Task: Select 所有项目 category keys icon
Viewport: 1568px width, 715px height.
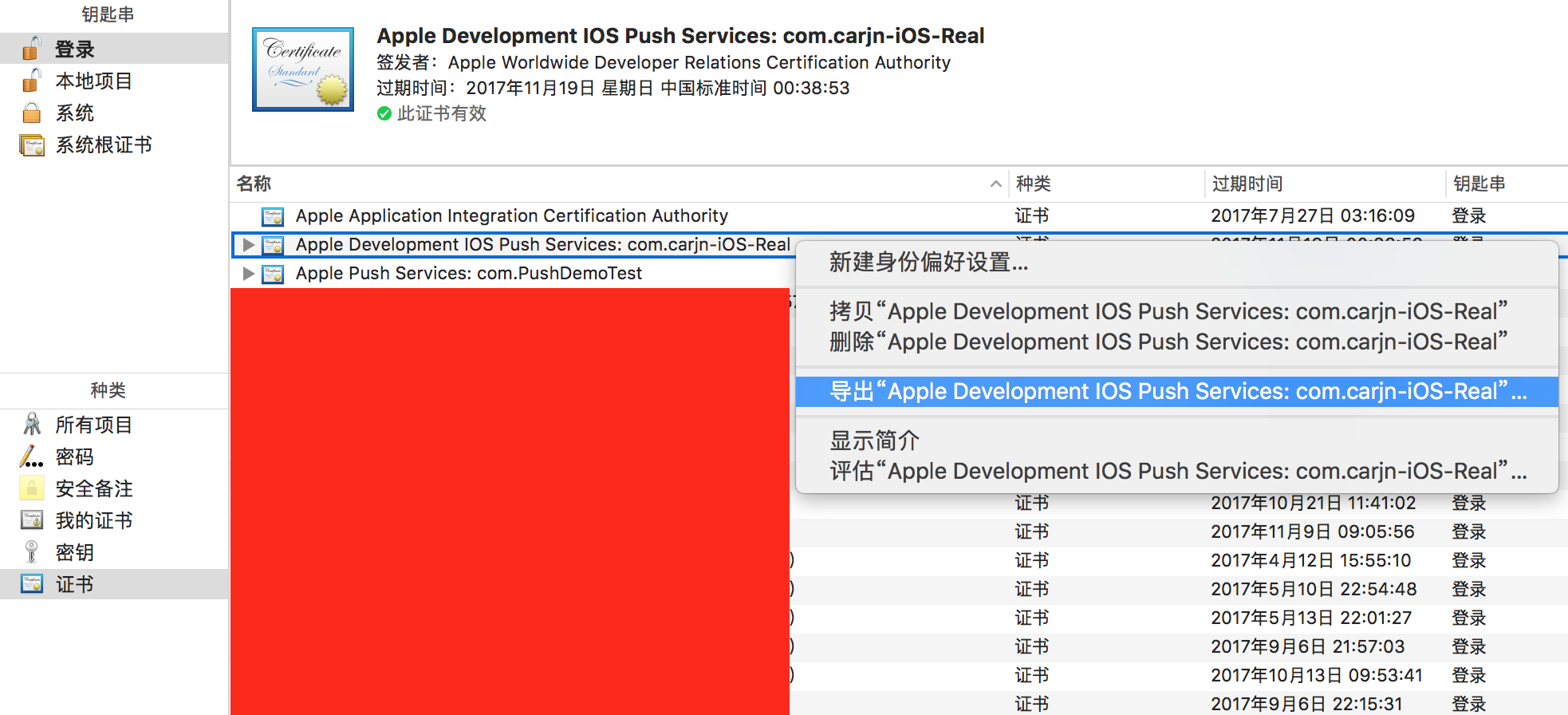Action: click(x=32, y=425)
